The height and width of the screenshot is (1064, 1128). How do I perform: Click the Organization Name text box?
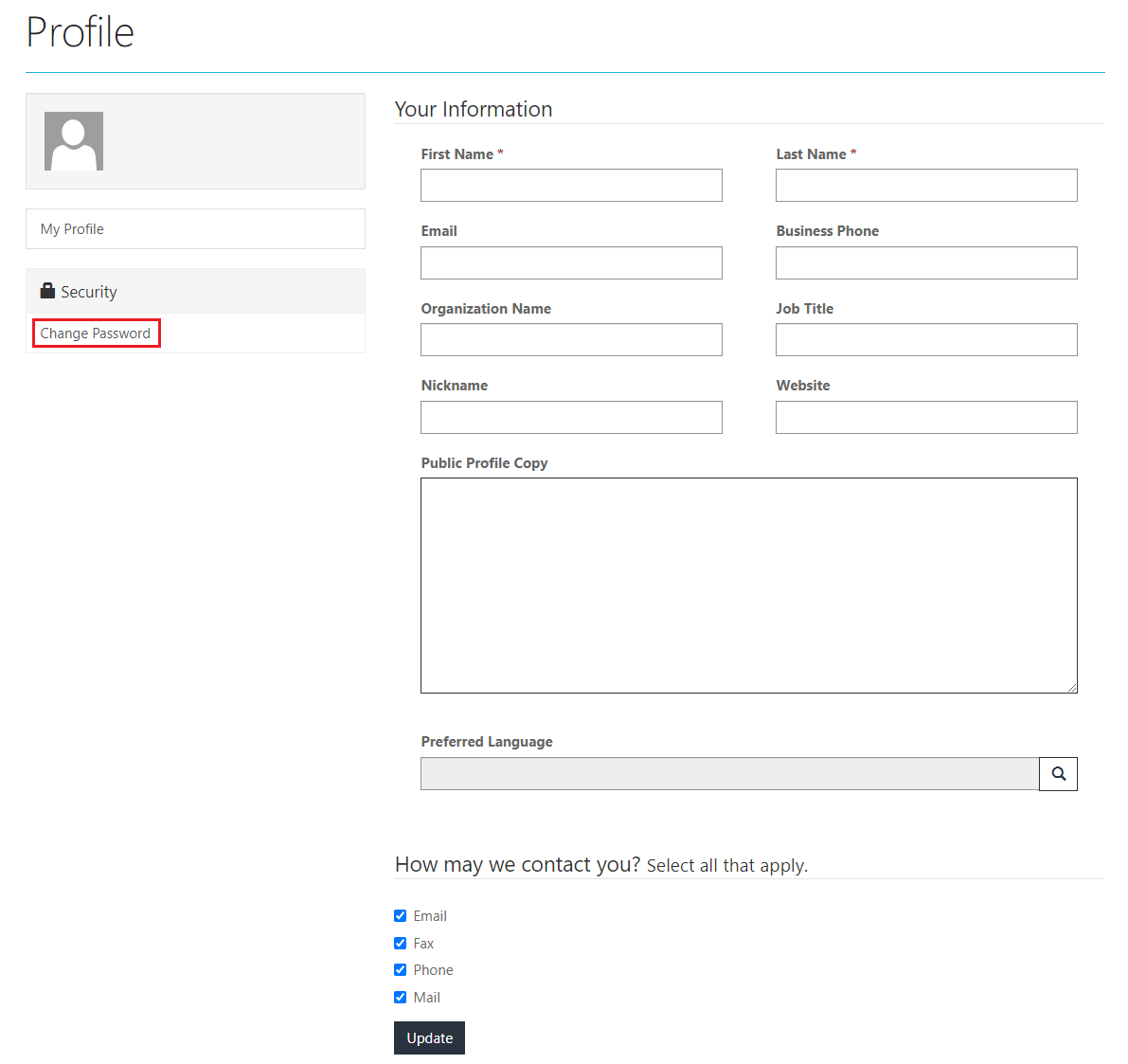coord(571,340)
